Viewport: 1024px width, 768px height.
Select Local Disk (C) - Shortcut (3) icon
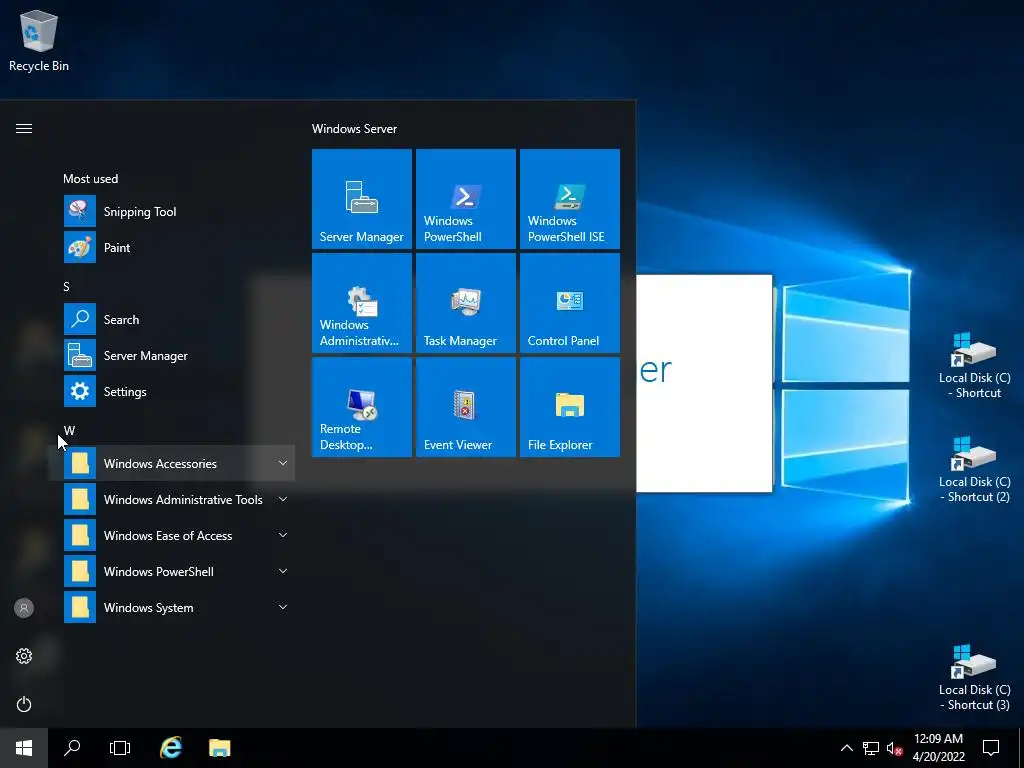pyautogui.click(x=974, y=677)
